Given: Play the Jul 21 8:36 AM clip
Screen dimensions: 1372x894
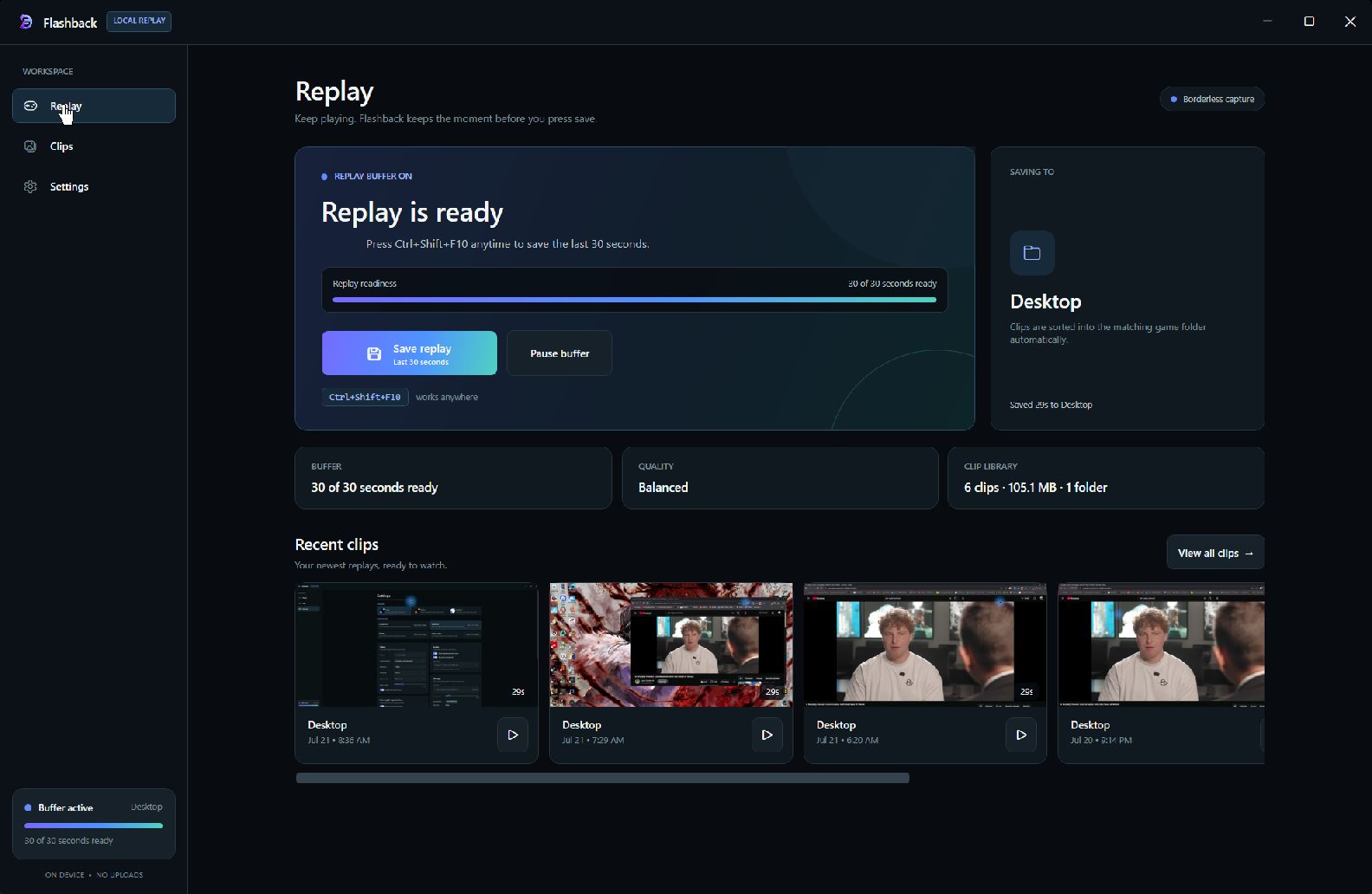Looking at the screenshot, I should pyautogui.click(x=513, y=735).
